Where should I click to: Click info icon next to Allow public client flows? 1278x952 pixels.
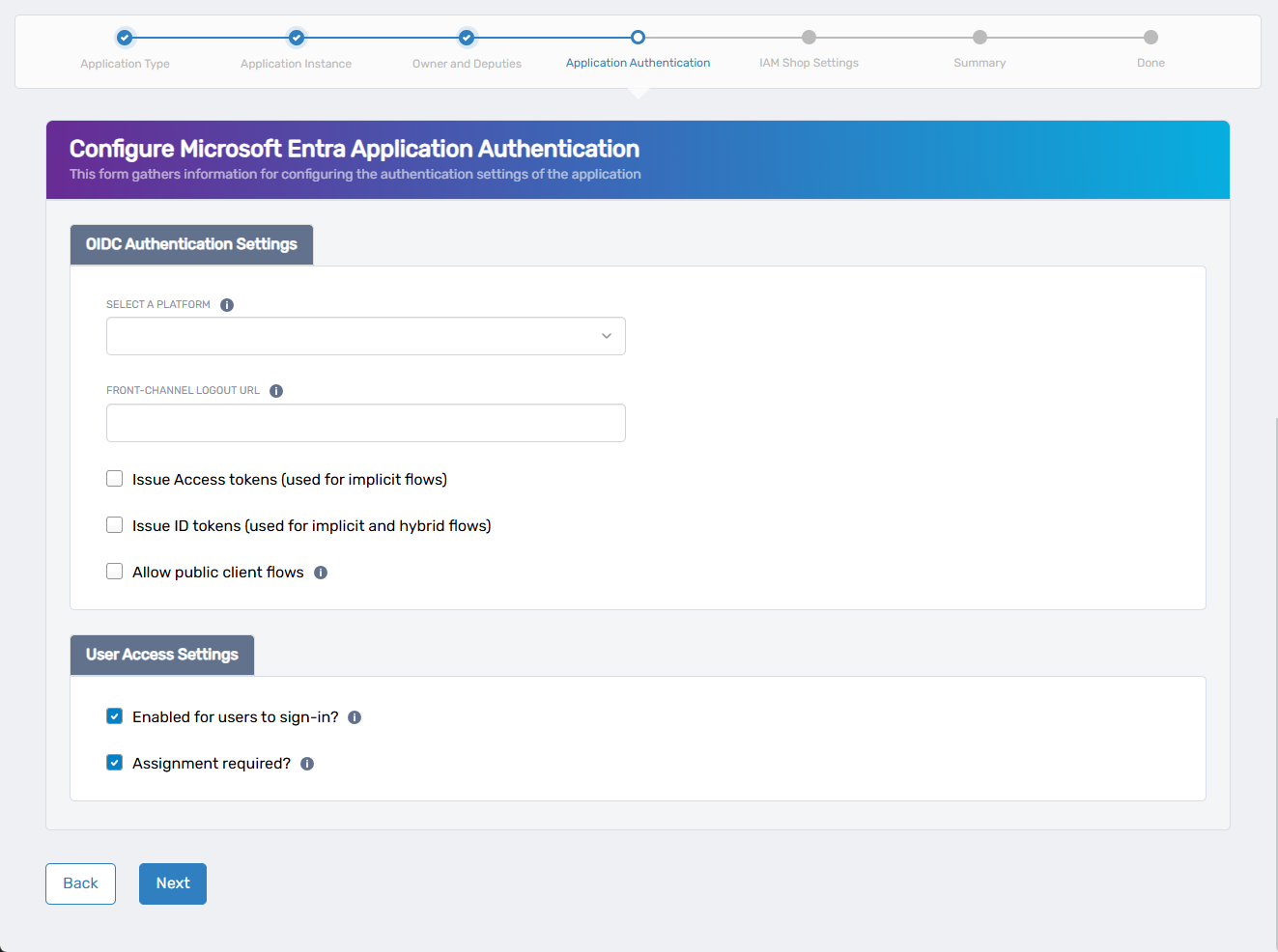coord(320,572)
